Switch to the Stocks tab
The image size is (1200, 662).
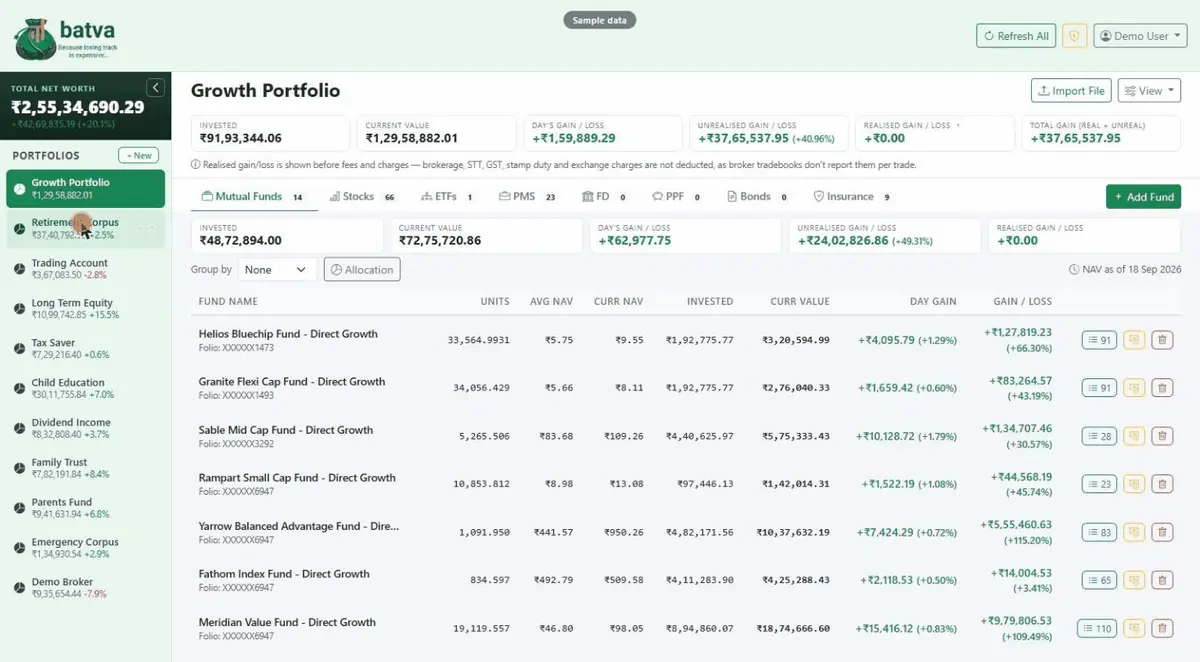[362, 197]
